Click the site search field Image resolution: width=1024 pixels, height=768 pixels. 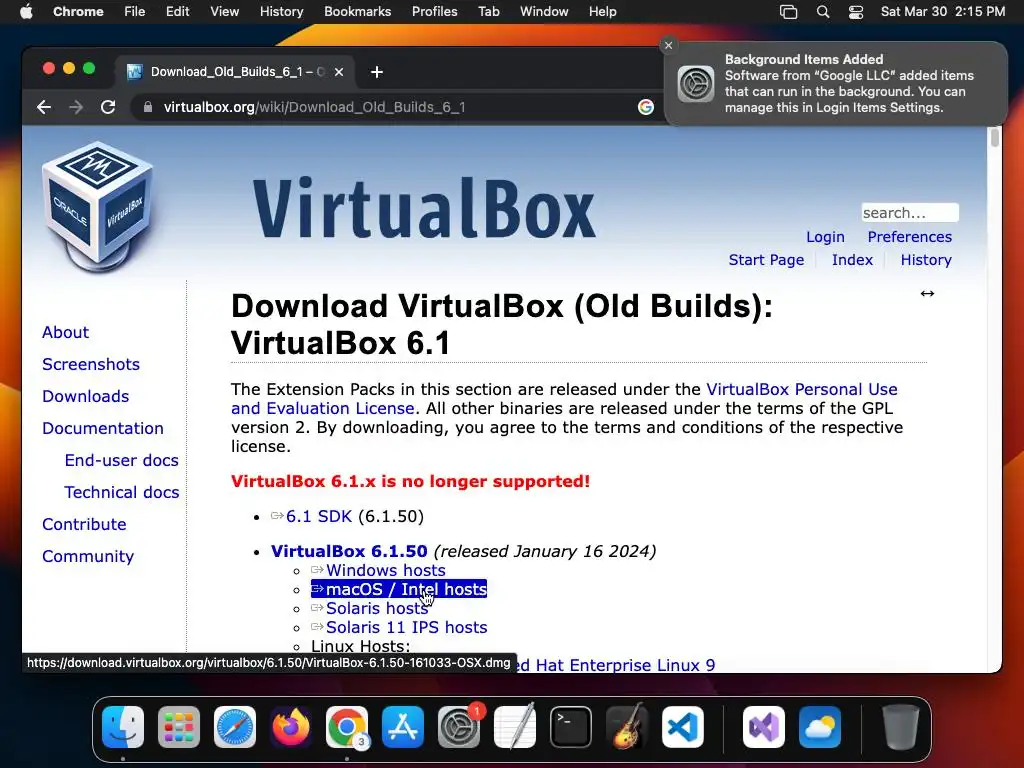click(x=910, y=213)
